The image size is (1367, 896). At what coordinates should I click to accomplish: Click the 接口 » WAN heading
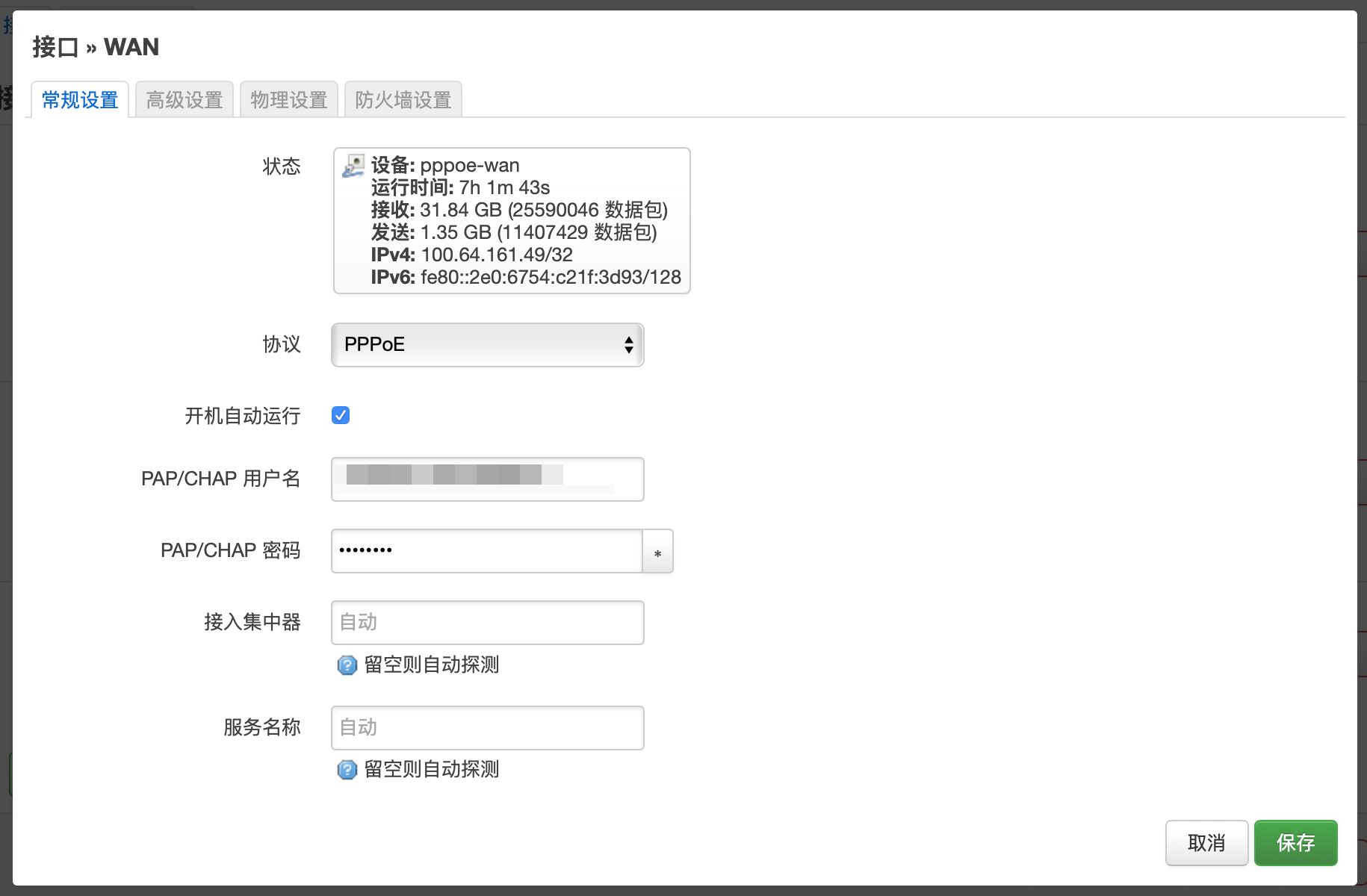tap(96, 47)
